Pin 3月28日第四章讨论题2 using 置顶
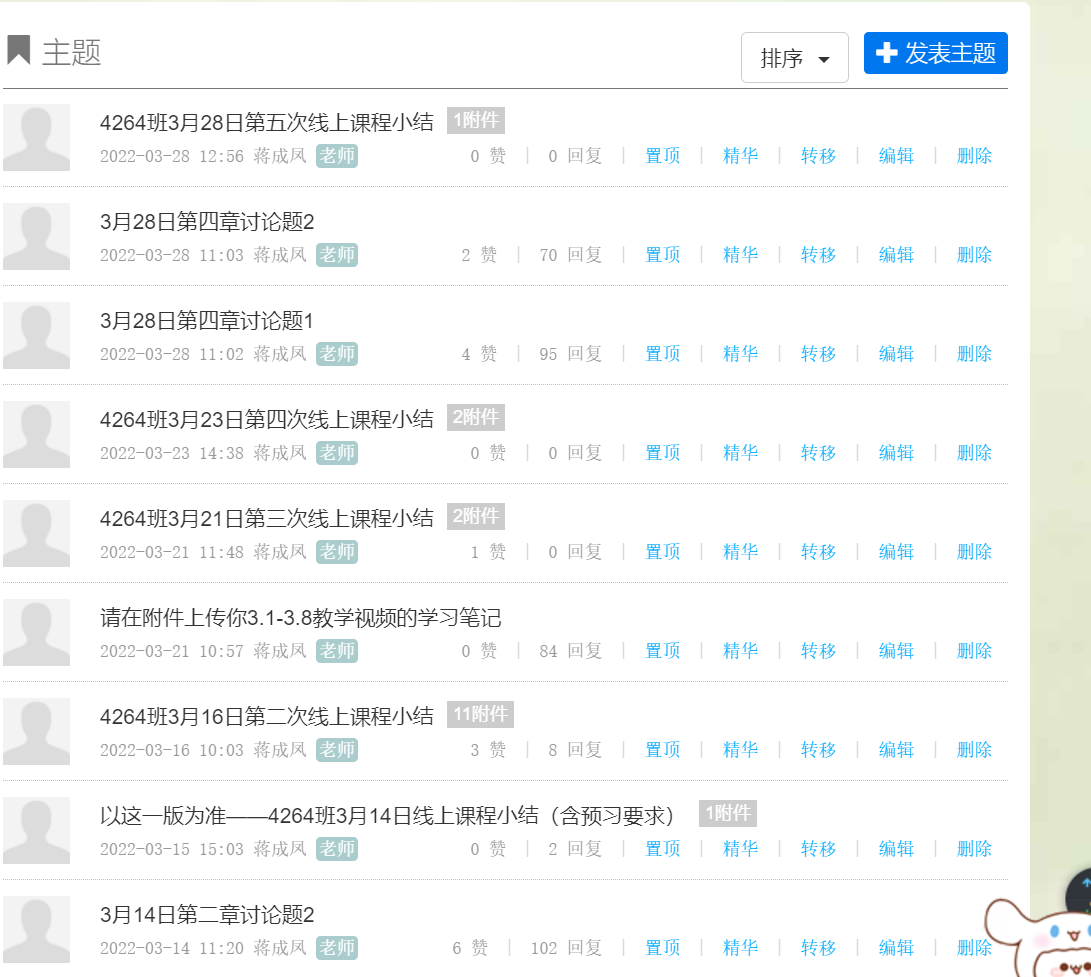 coord(662,255)
